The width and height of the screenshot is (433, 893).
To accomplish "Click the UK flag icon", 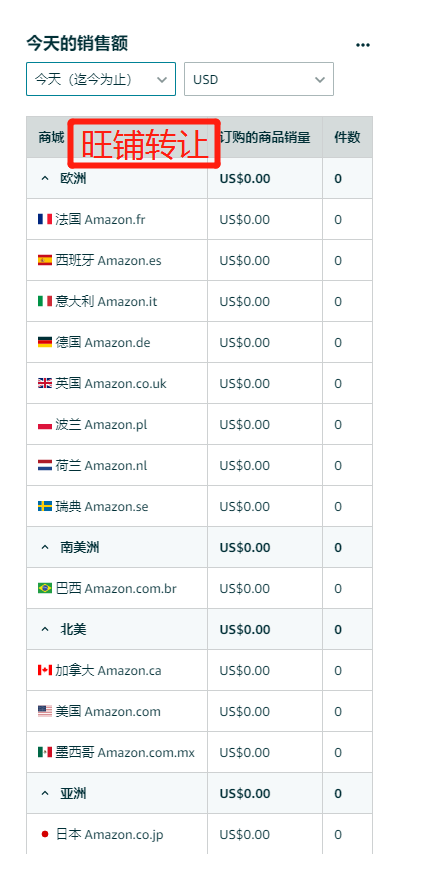I will [45, 383].
